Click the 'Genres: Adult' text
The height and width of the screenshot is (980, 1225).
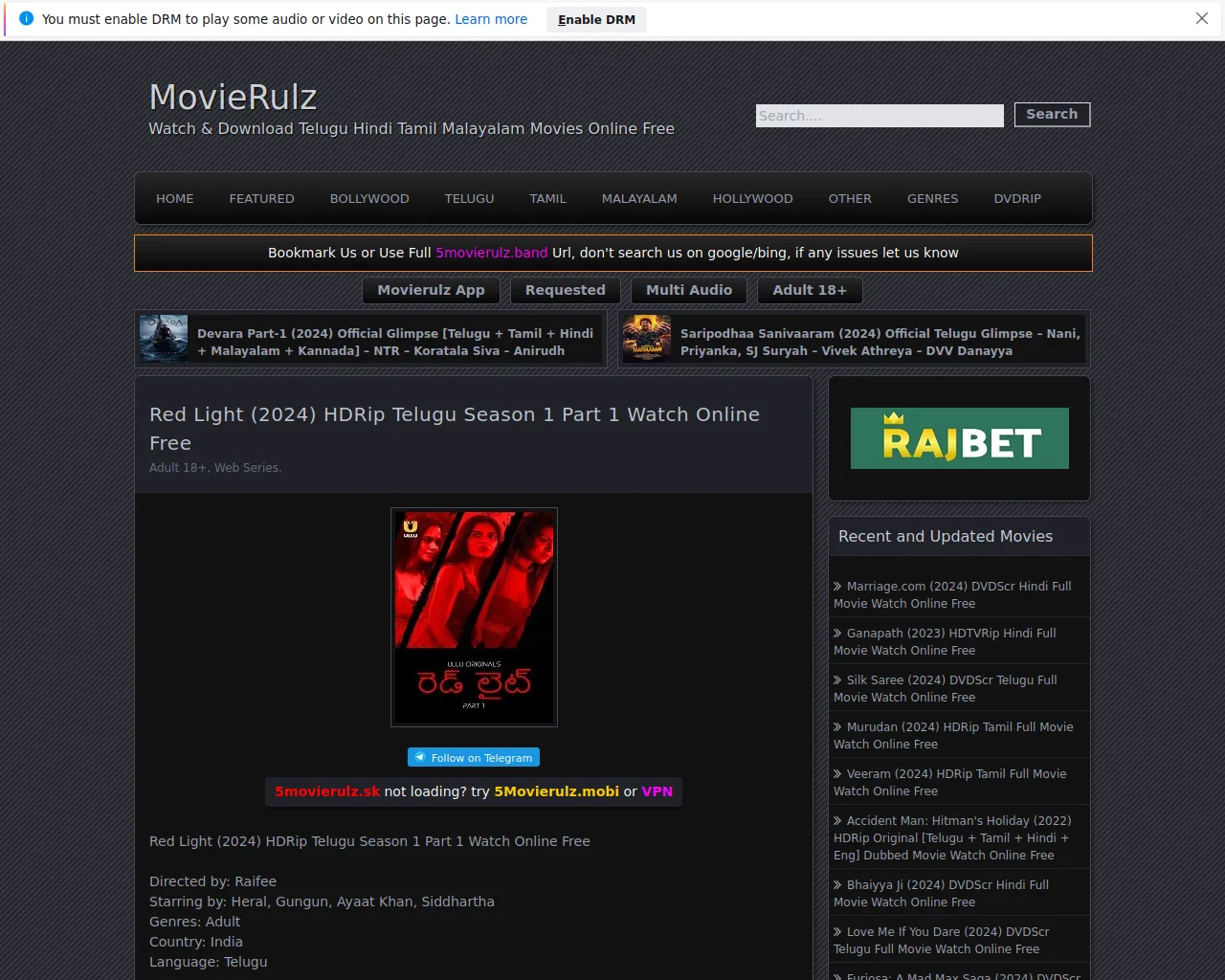click(194, 922)
